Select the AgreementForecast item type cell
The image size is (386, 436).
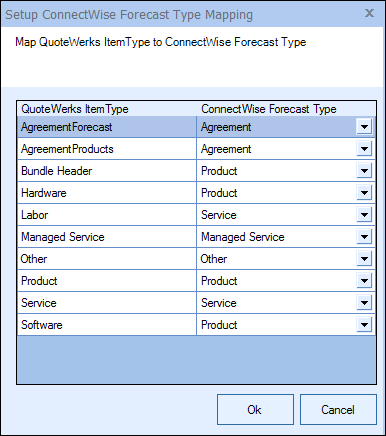107,127
